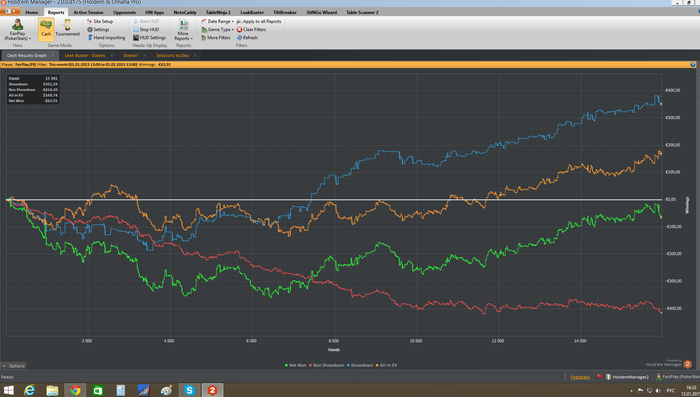Open Hand Importing
Viewport: 700px width, 397px height.
point(106,38)
